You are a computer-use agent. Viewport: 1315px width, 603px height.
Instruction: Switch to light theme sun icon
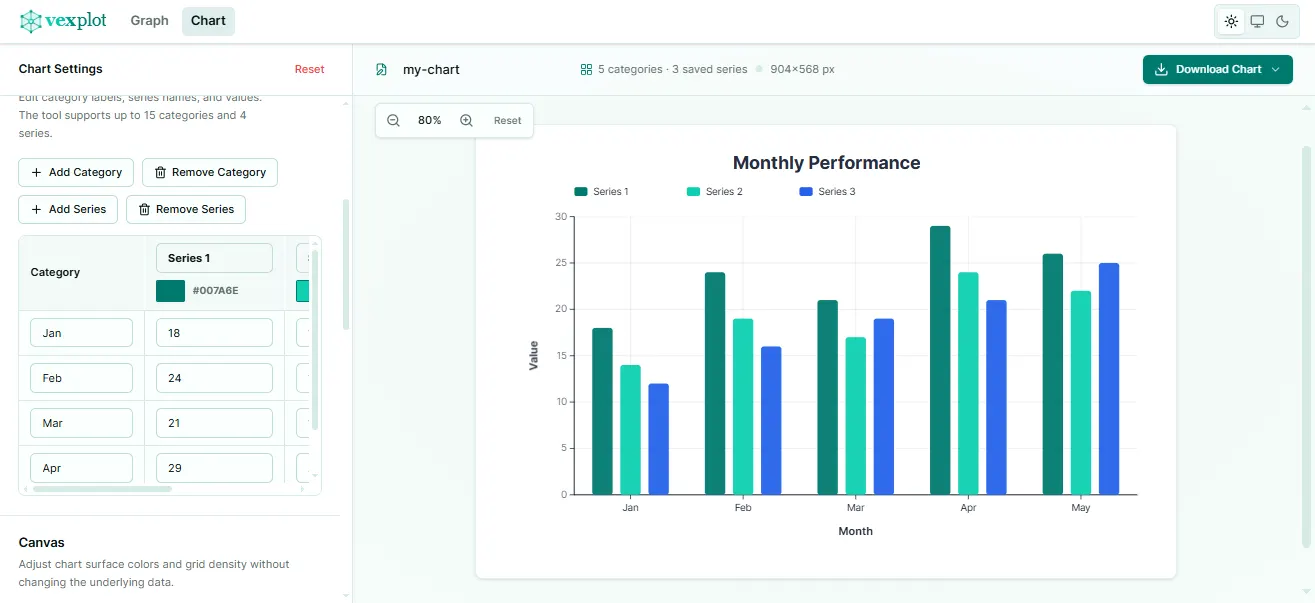coord(1231,21)
